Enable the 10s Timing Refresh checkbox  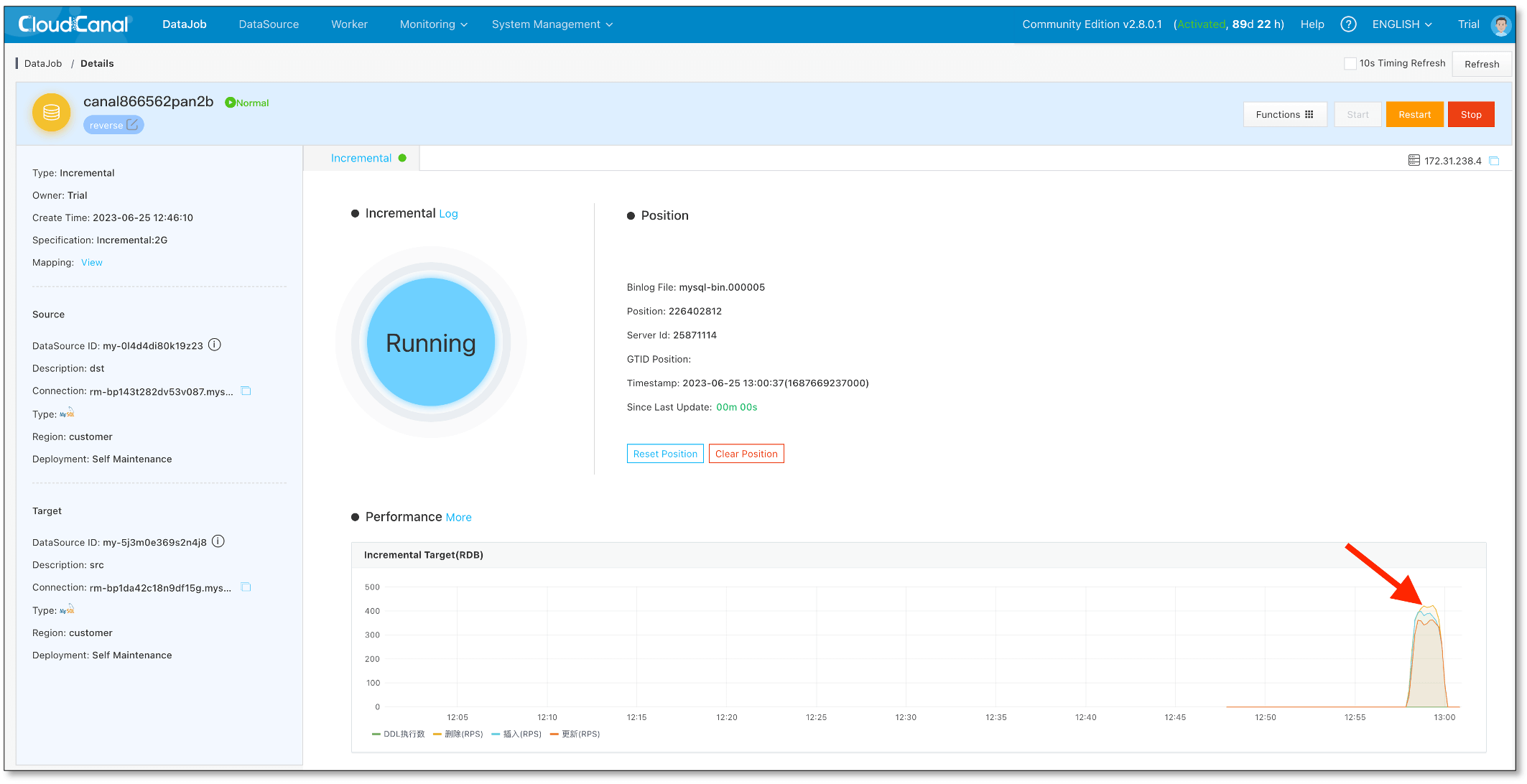point(1350,63)
